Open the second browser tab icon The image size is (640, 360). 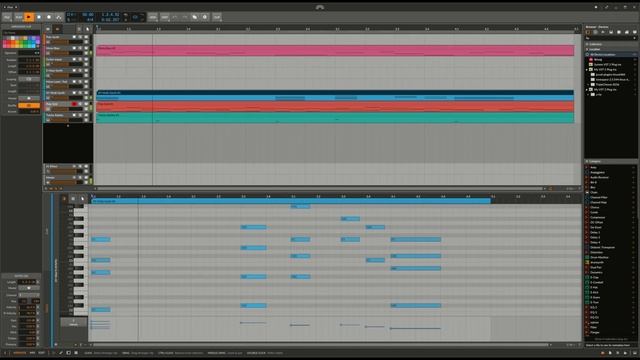point(596,32)
